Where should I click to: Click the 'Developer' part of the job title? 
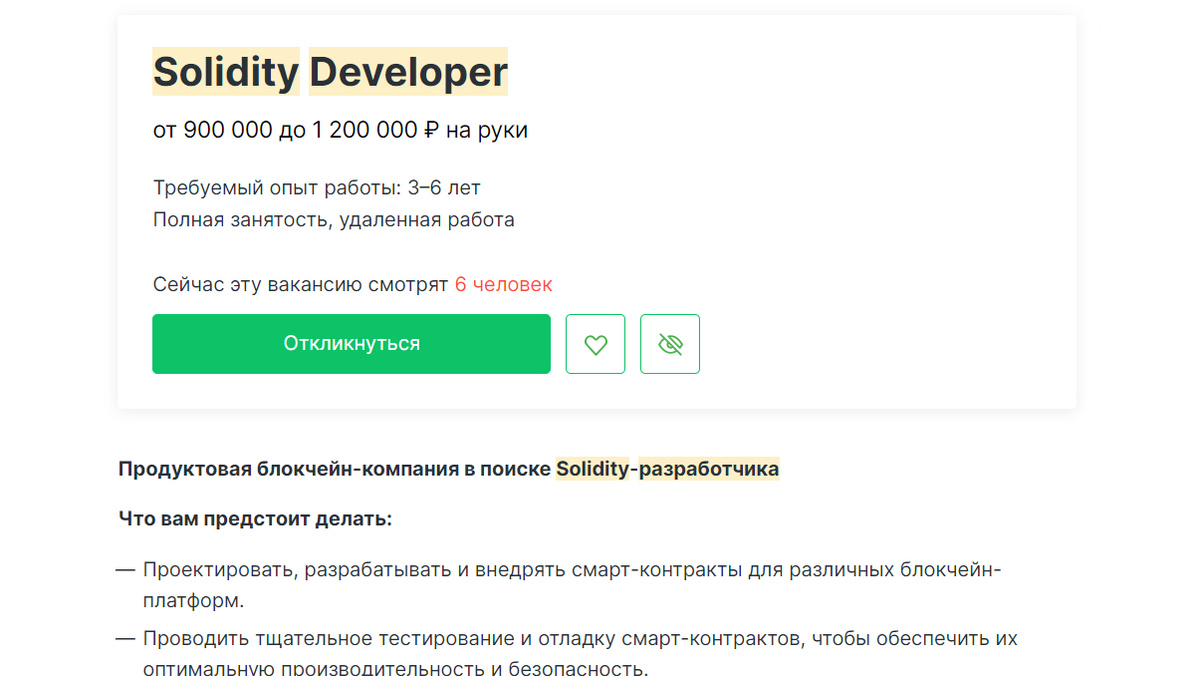[x=406, y=71]
